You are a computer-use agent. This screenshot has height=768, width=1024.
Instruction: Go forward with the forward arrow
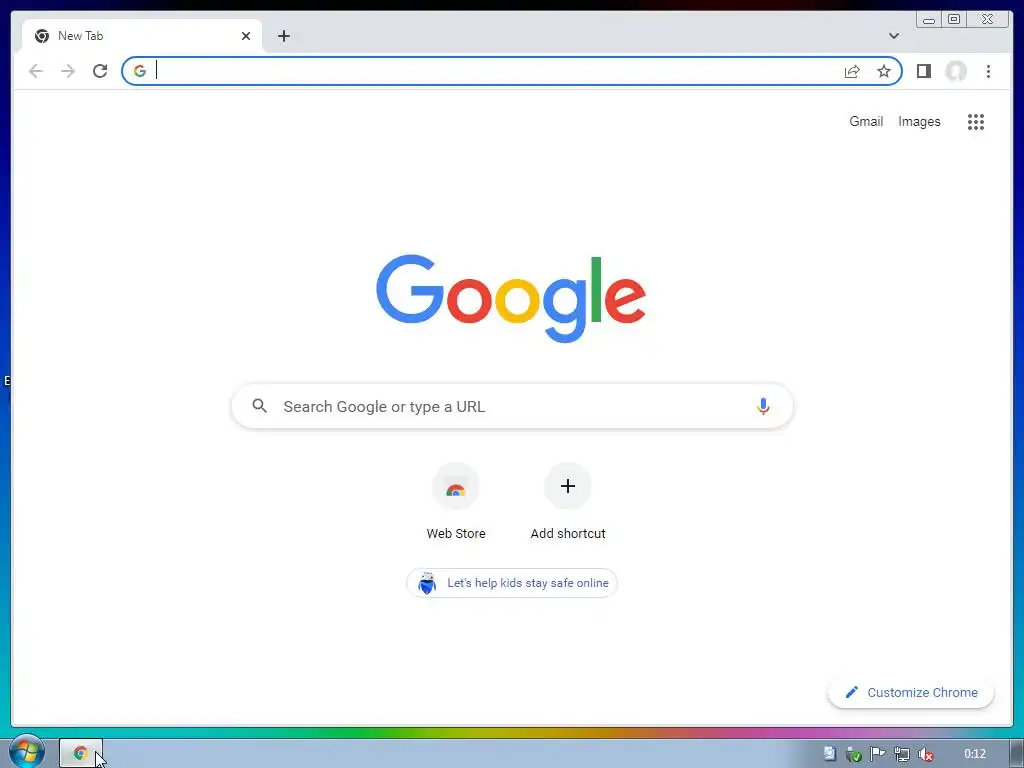68,71
